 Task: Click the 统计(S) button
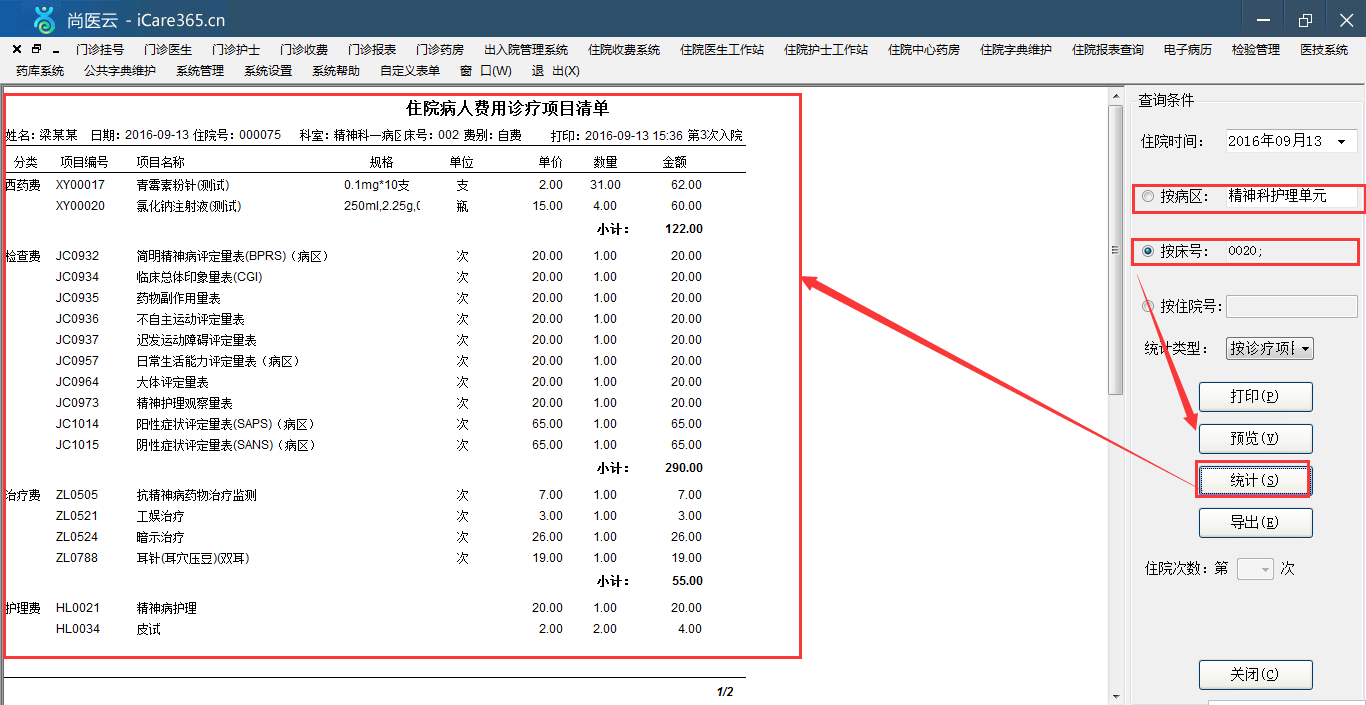(1254, 481)
